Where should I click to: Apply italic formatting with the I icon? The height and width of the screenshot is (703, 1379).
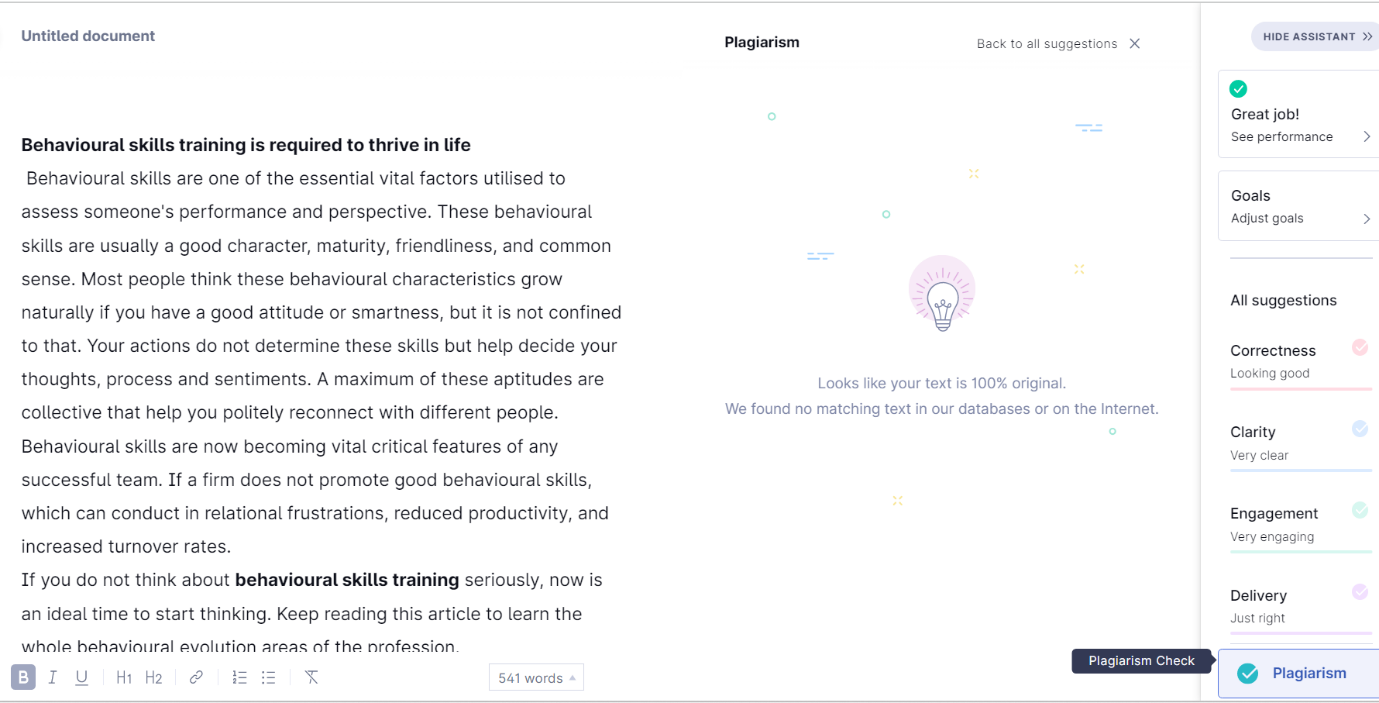[x=53, y=677]
